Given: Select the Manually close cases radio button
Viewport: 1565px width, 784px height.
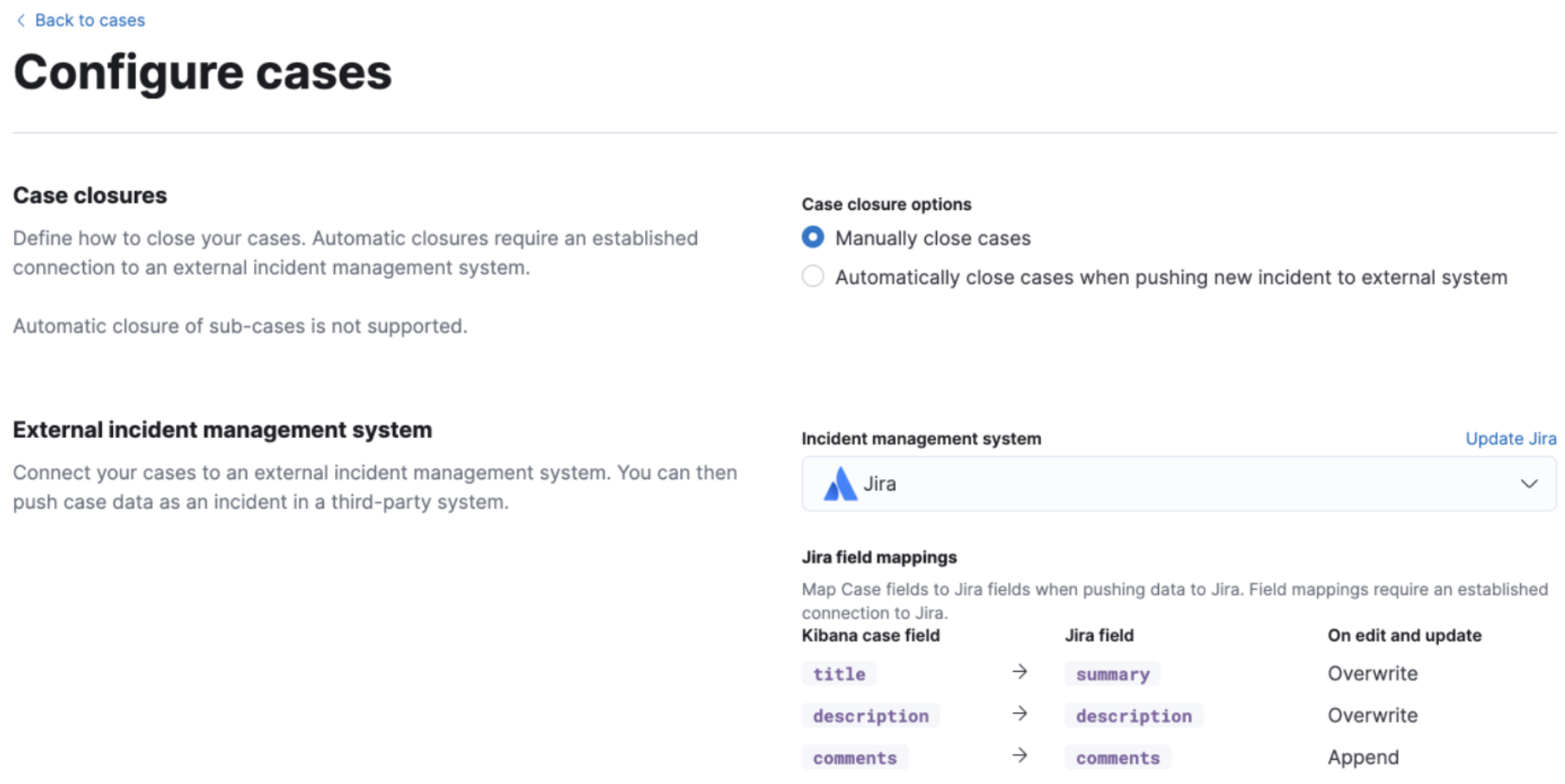Looking at the screenshot, I should [x=813, y=237].
